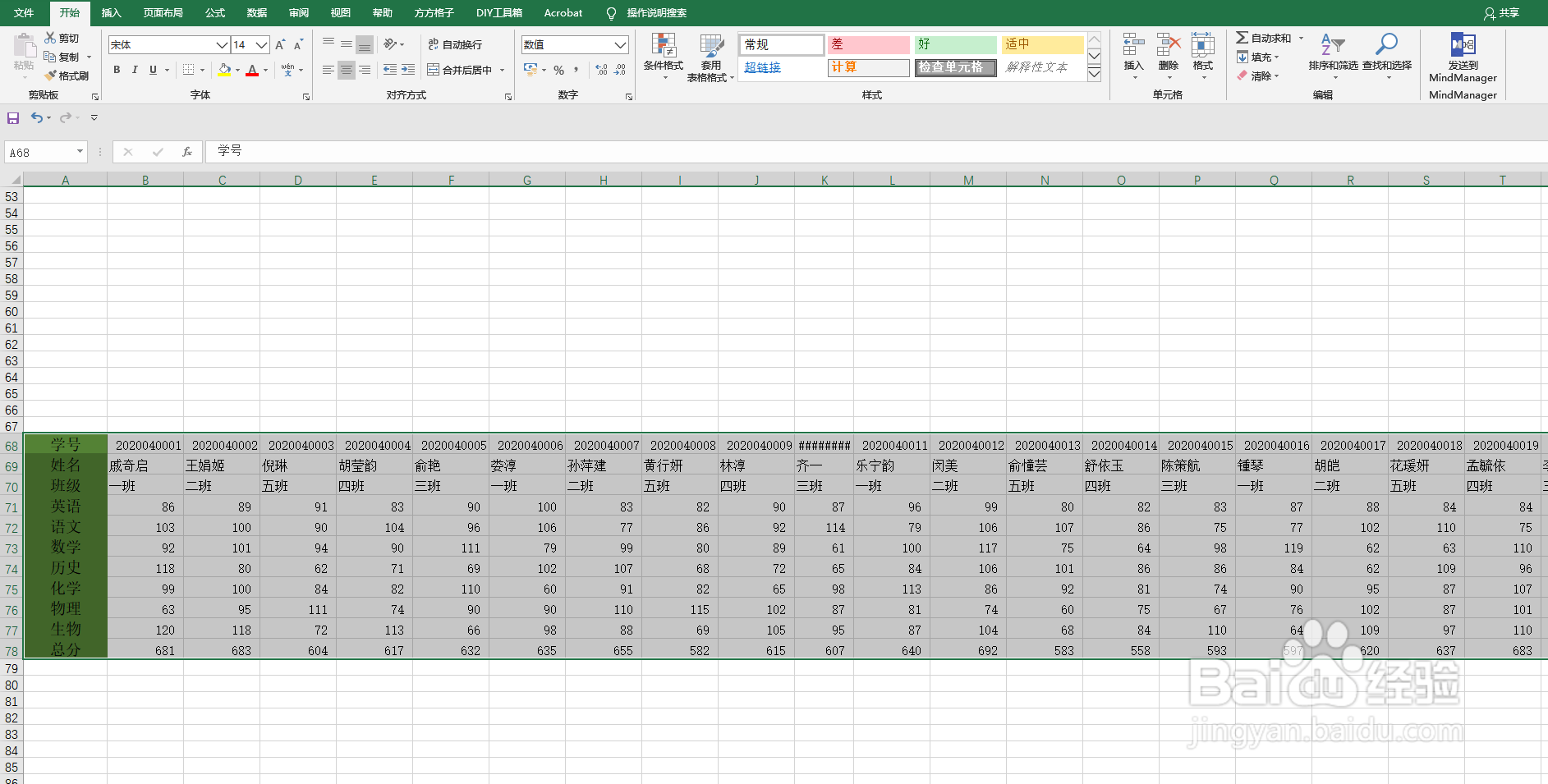
Task: Switch to the Acrobat tab
Action: tap(563, 13)
